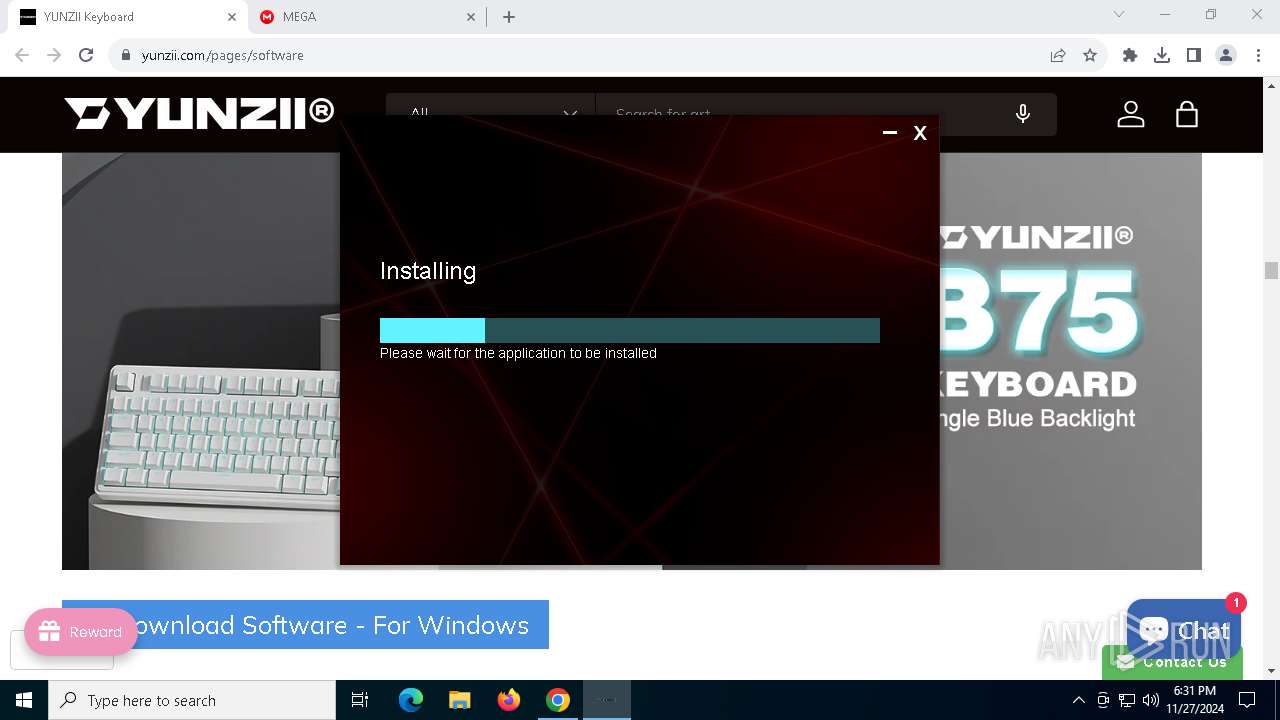
Task: Reload the current page
Action: pos(86,55)
